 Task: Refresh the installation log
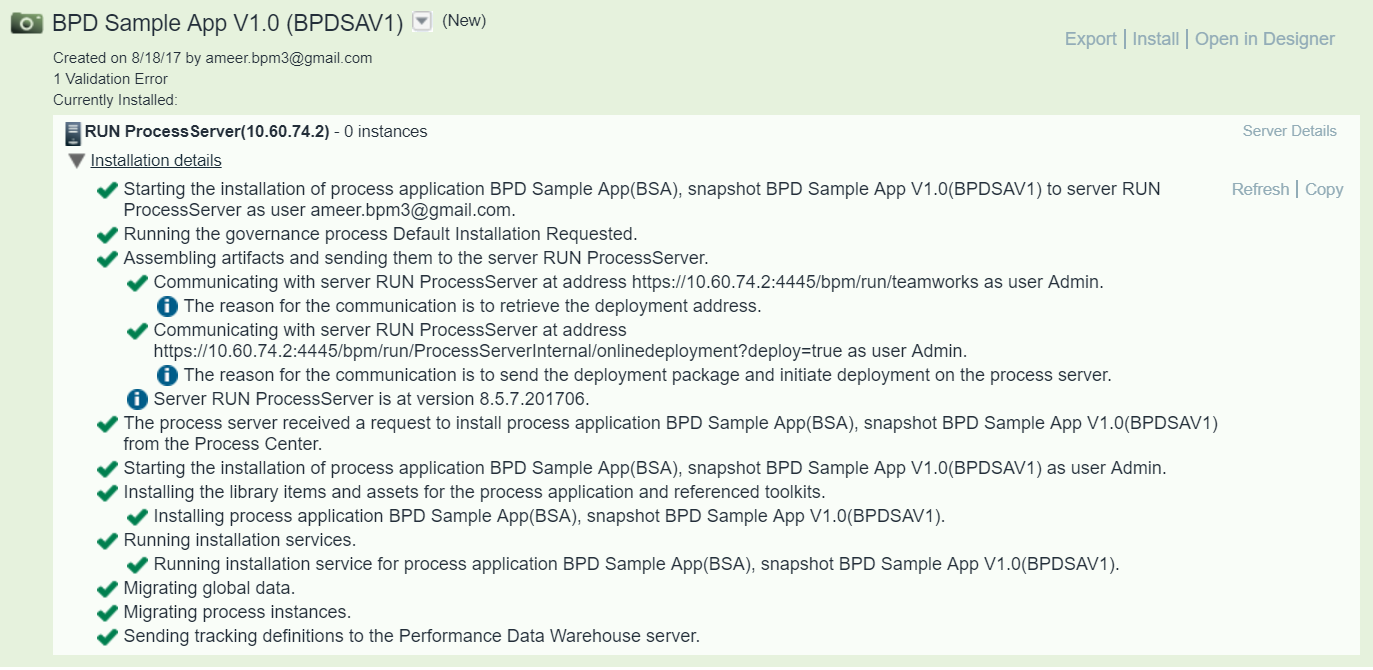click(1260, 188)
